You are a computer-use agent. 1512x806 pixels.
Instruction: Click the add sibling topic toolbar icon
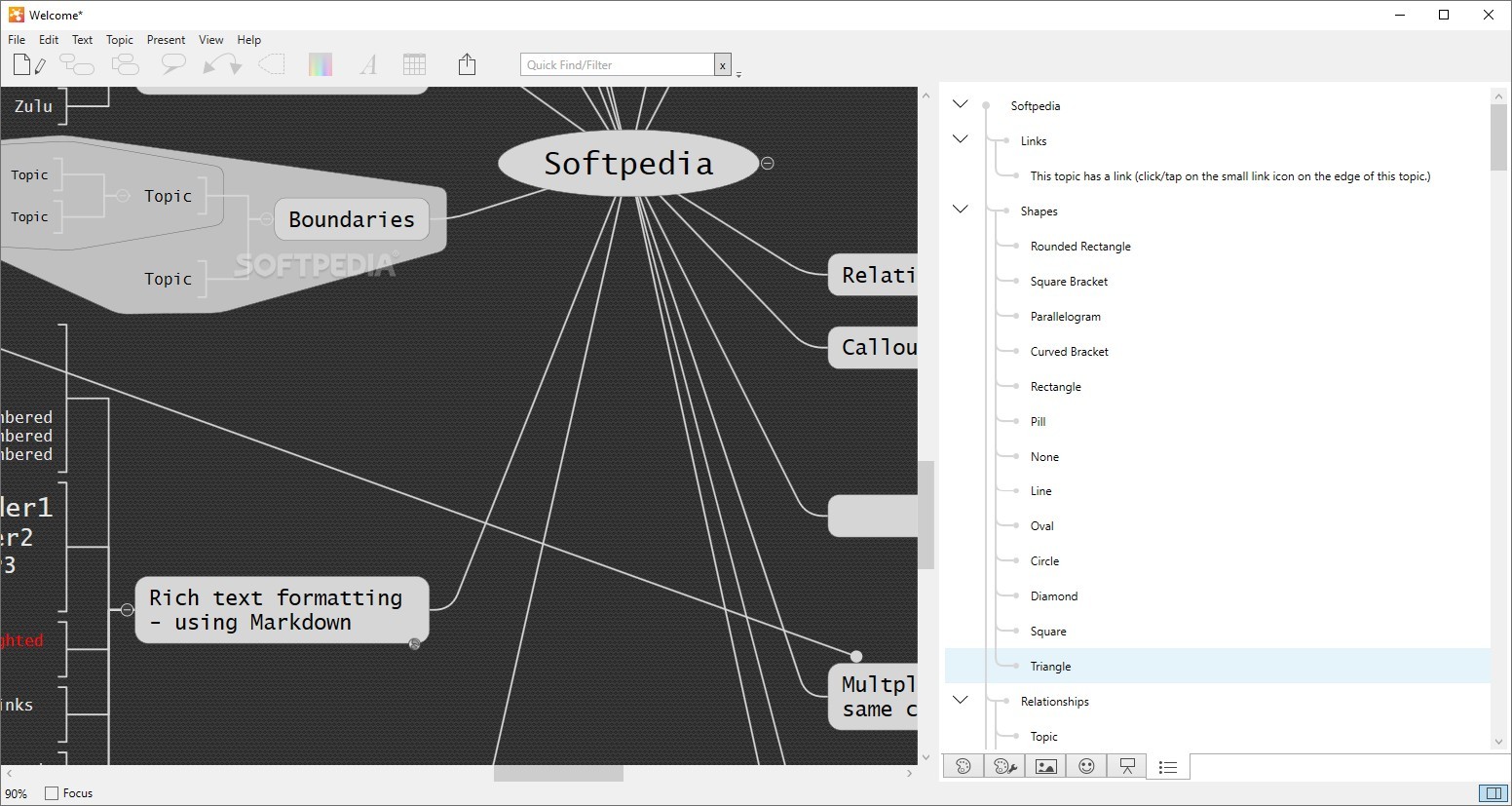tap(125, 64)
